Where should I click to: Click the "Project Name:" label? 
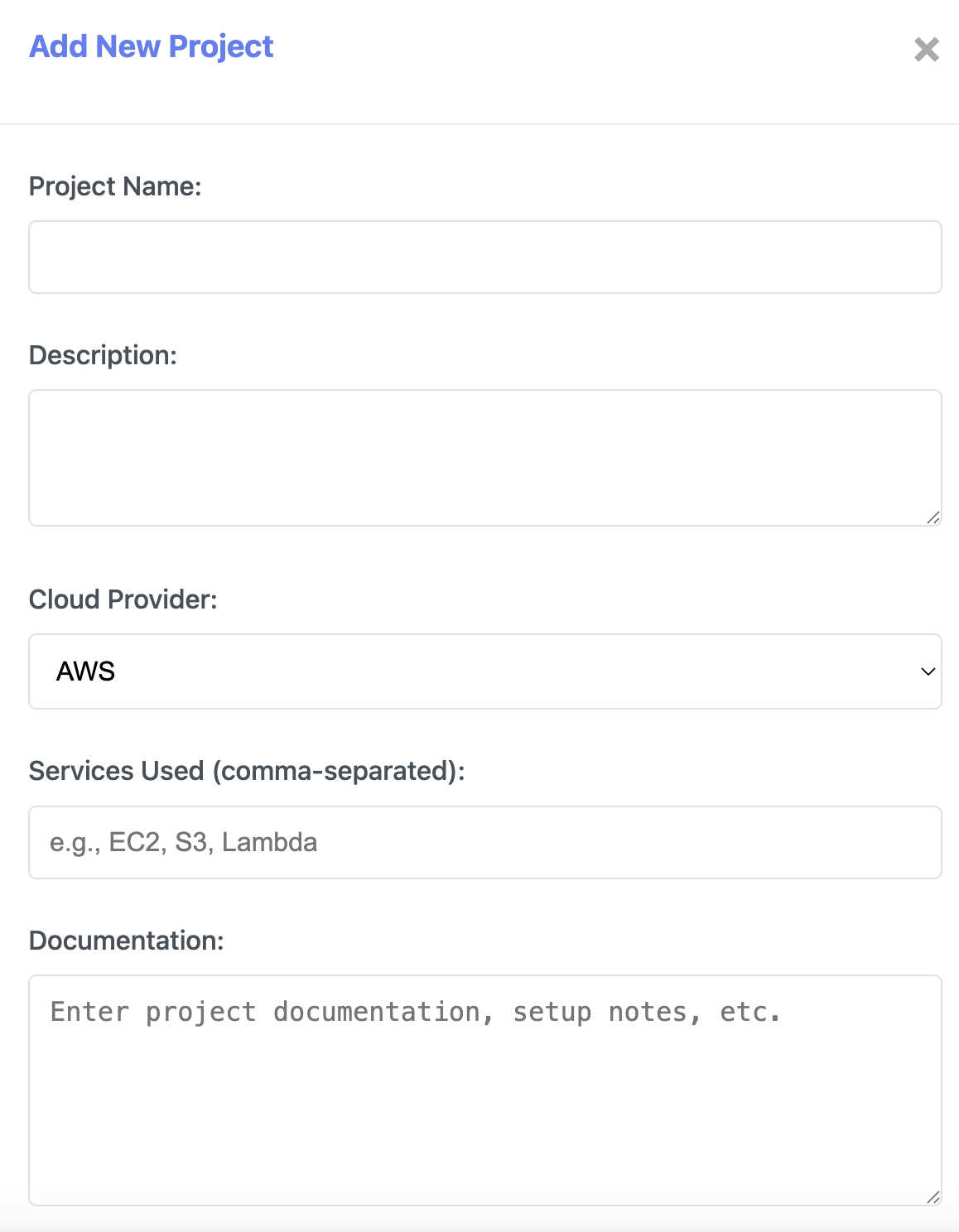point(115,186)
